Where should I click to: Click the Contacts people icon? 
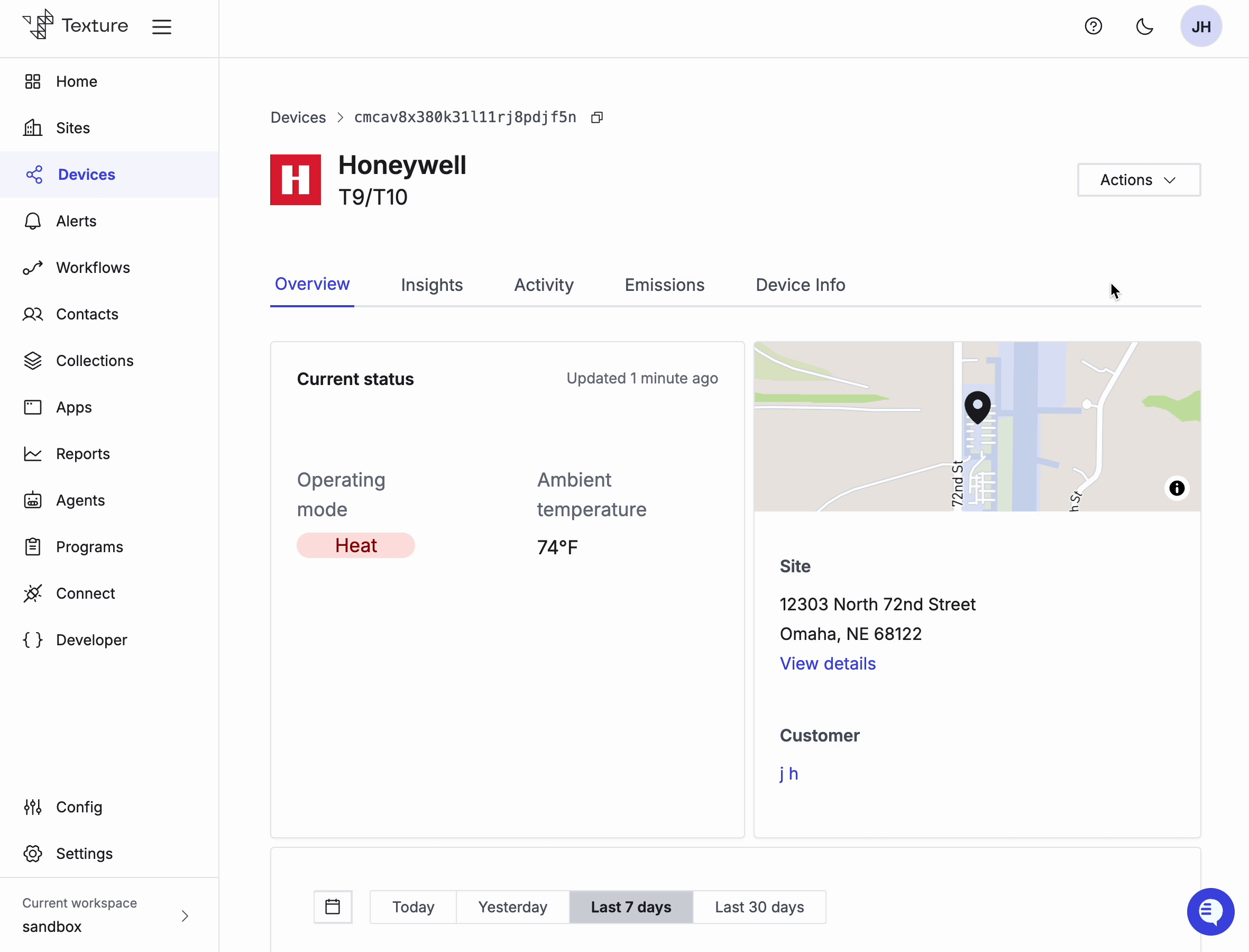tap(33, 314)
